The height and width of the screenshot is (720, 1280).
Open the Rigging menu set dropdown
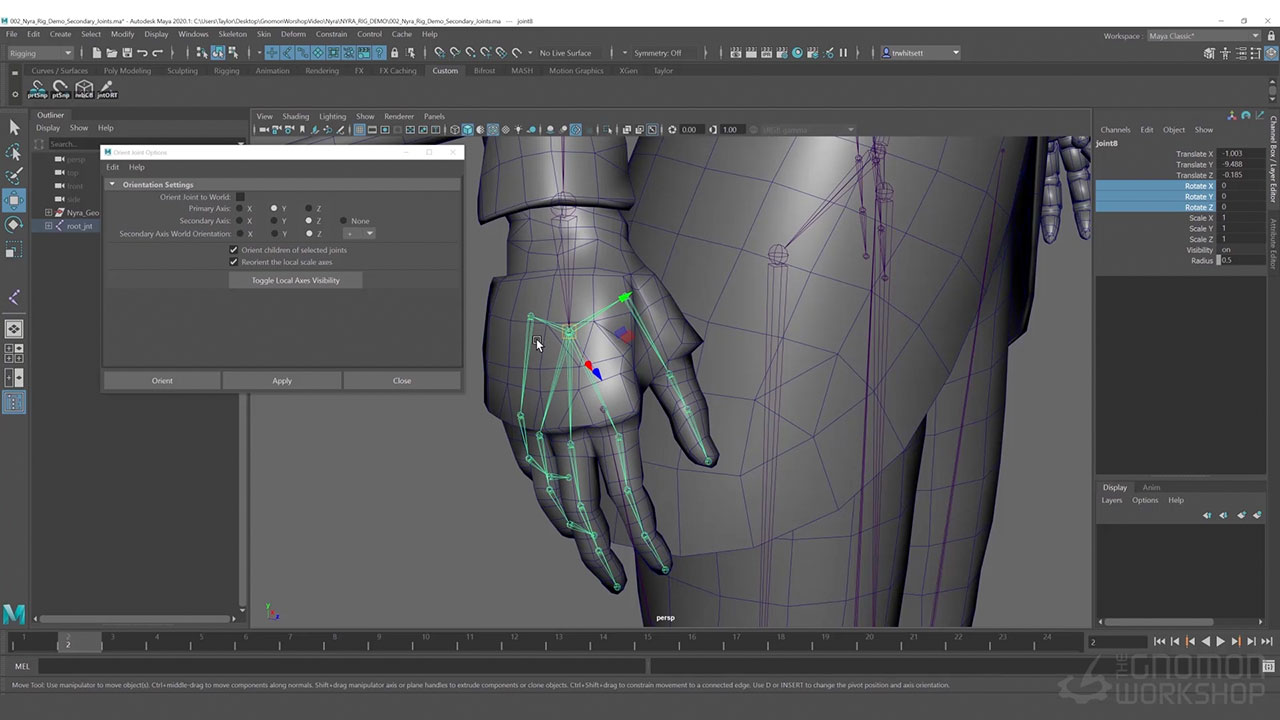click(x=40, y=53)
